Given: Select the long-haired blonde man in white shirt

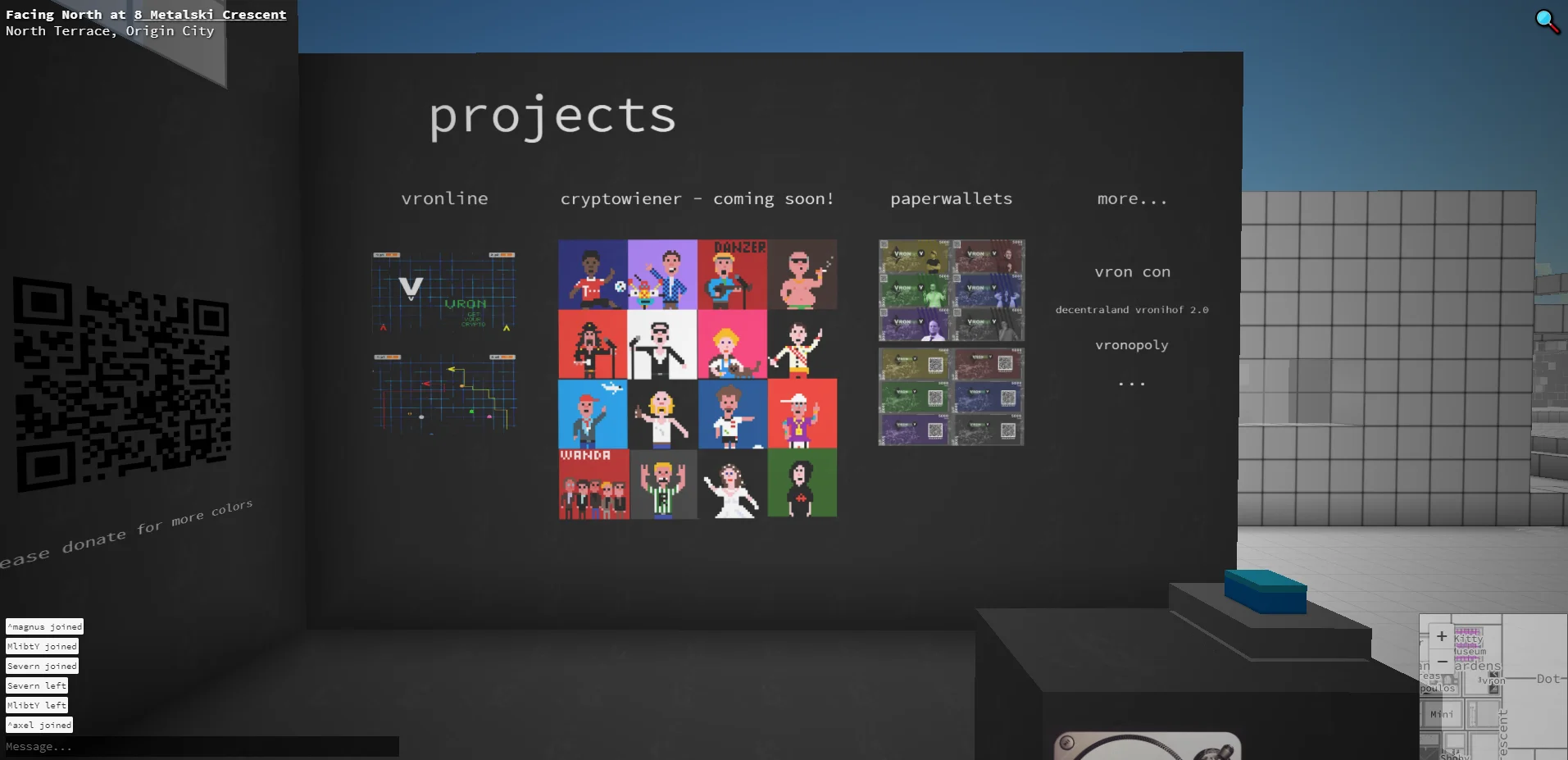Looking at the screenshot, I should tap(662, 414).
